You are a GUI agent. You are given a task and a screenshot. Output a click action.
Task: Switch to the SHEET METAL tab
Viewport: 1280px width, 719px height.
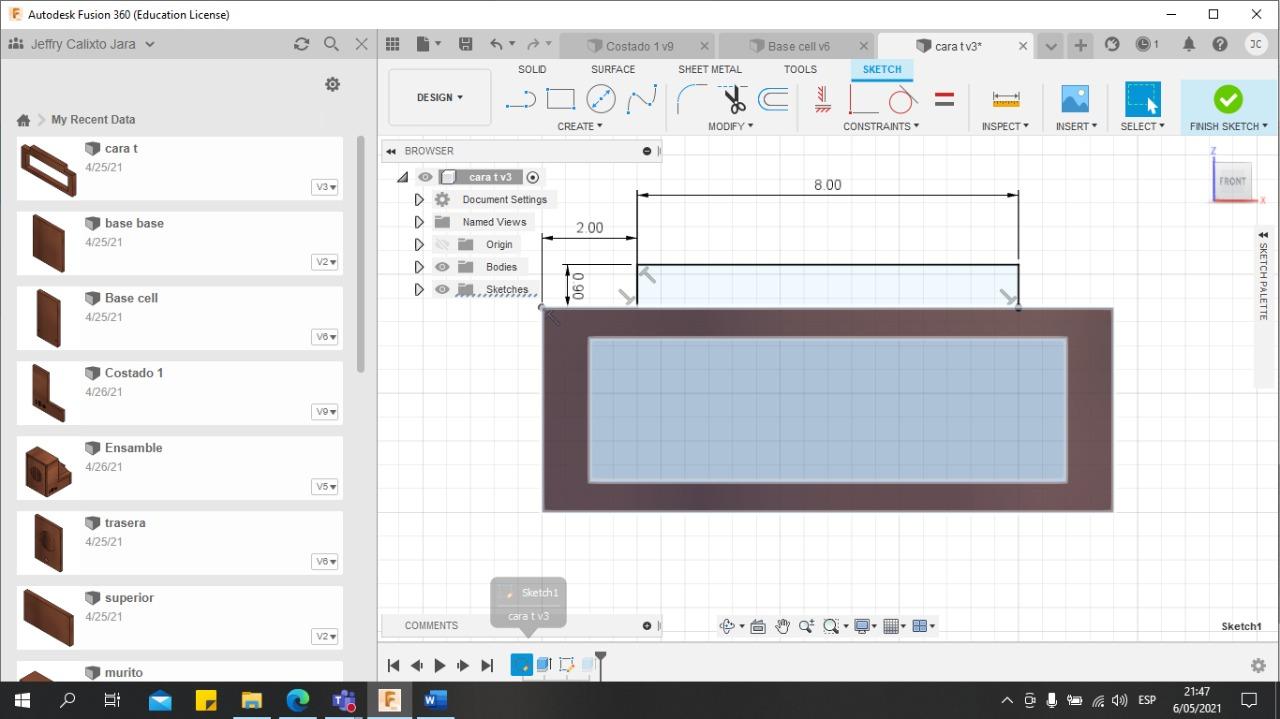pos(710,69)
